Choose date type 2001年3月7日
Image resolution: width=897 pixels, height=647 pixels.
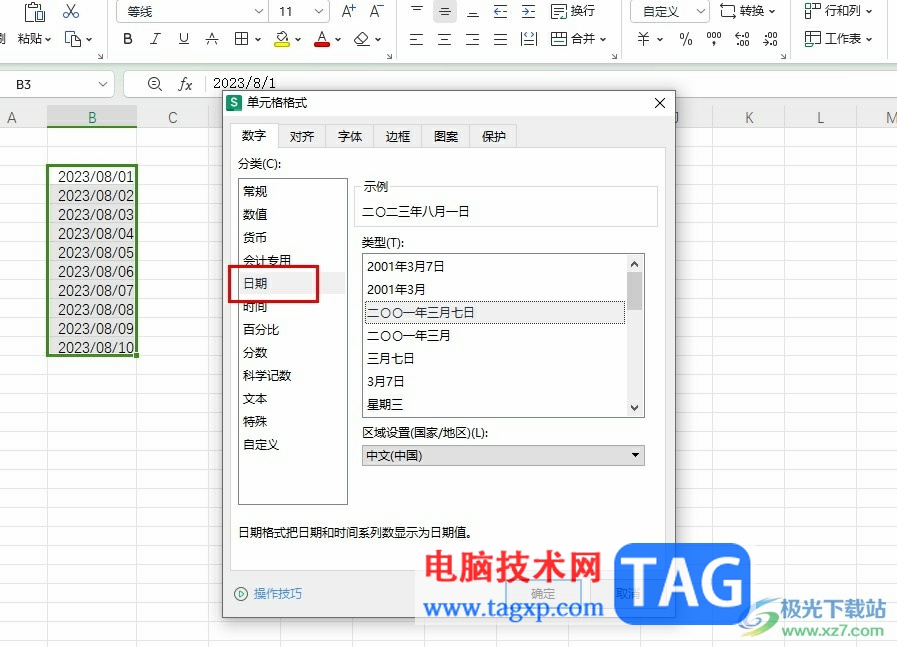[406, 266]
